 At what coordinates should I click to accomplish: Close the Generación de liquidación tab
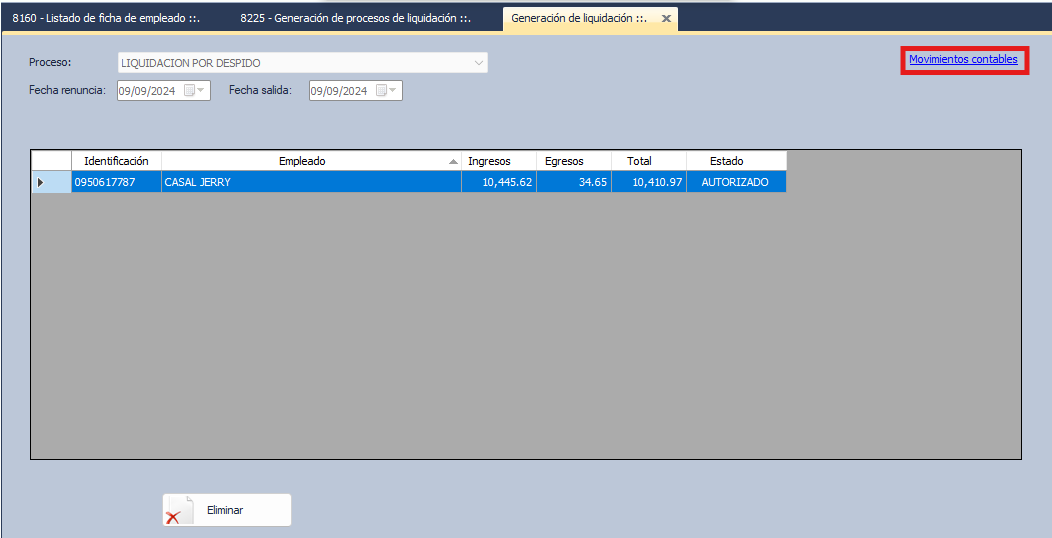[666, 18]
